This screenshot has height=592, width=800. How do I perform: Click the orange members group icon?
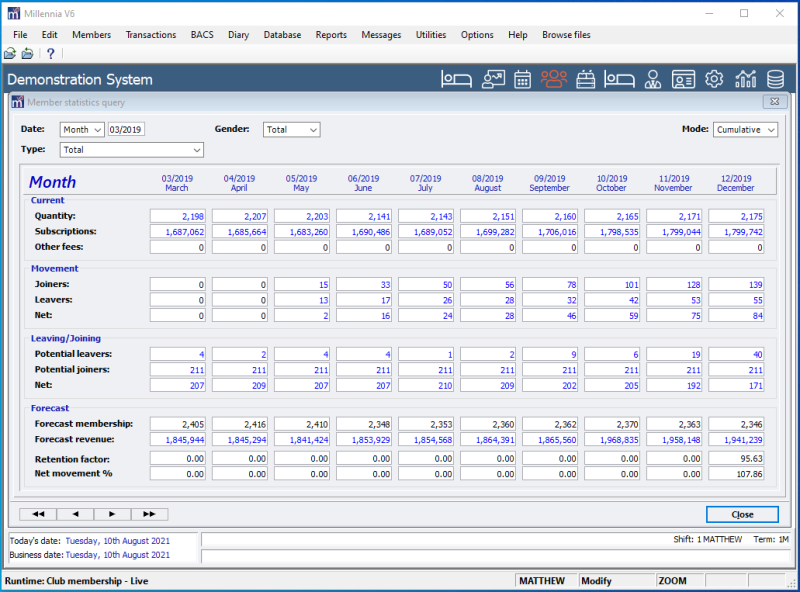coord(554,79)
